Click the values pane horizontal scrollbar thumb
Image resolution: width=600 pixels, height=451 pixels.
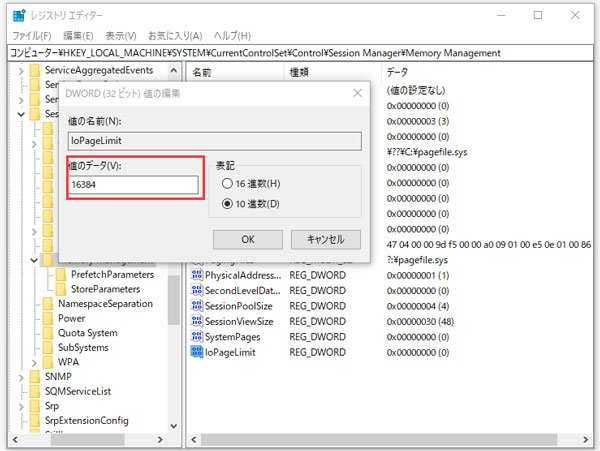pos(379,440)
